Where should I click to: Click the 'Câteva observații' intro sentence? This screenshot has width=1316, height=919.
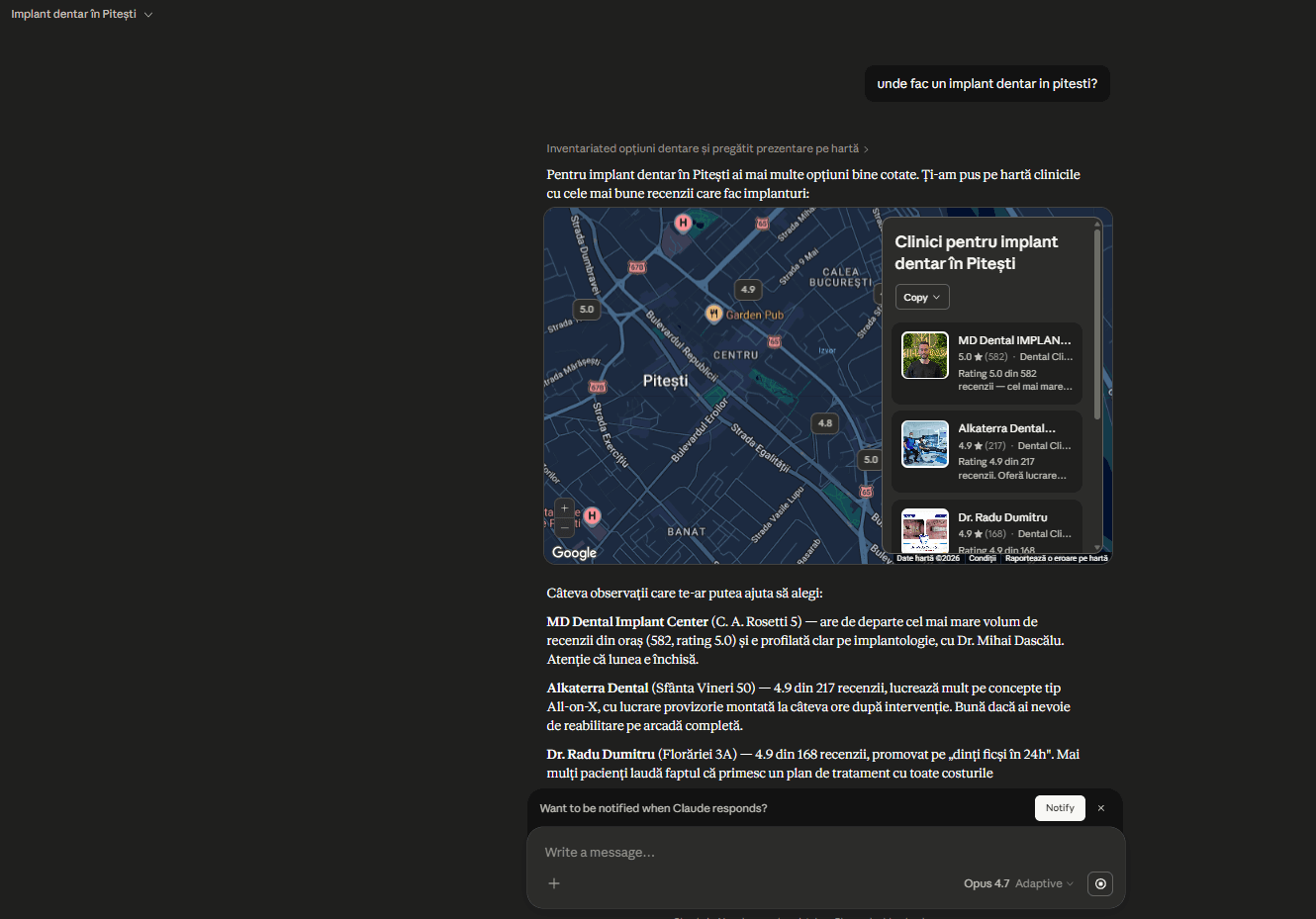point(685,594)
